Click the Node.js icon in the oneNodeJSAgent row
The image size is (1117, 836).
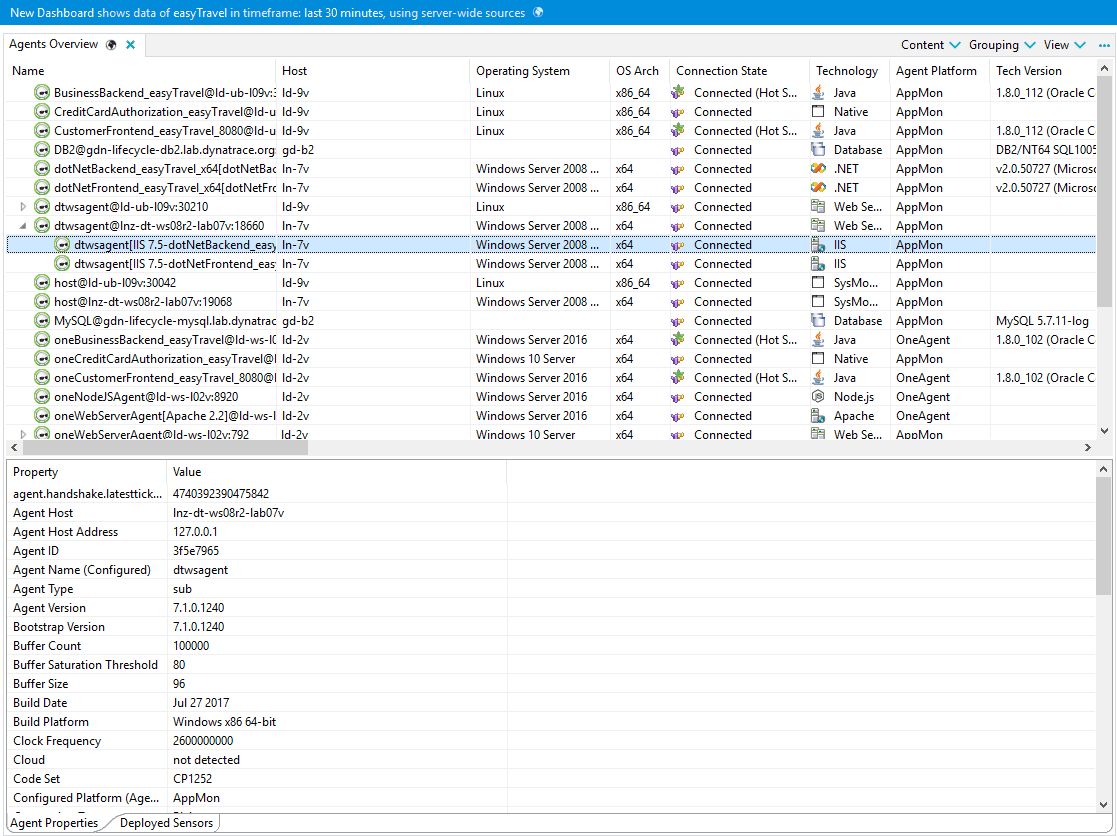[x=819, y=397]
